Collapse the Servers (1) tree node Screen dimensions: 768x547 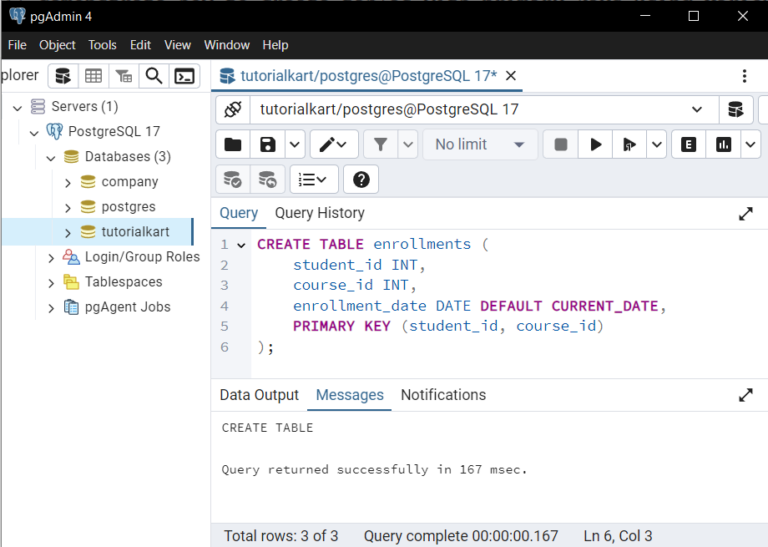click(x=18, y=107)
